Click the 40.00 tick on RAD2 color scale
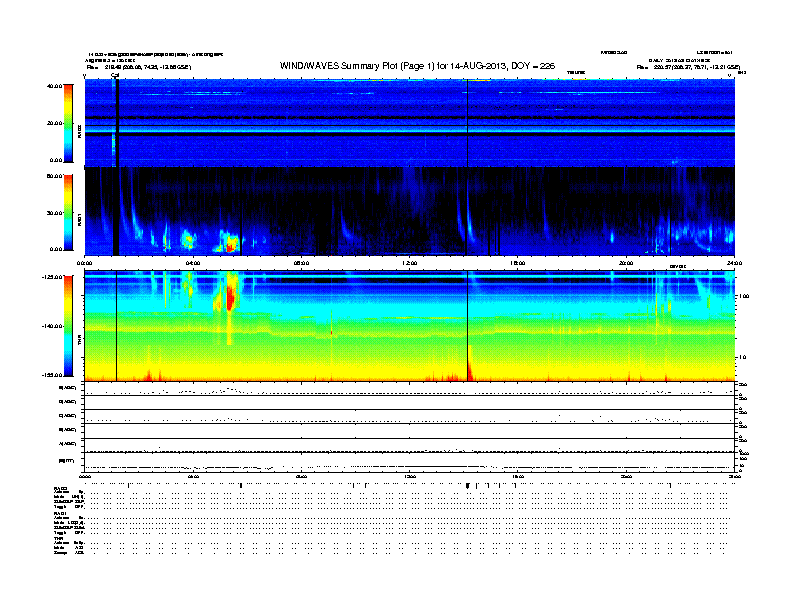The height and width of the screenshot is (612, 792). pyautogui.click(x=54, y=86)
